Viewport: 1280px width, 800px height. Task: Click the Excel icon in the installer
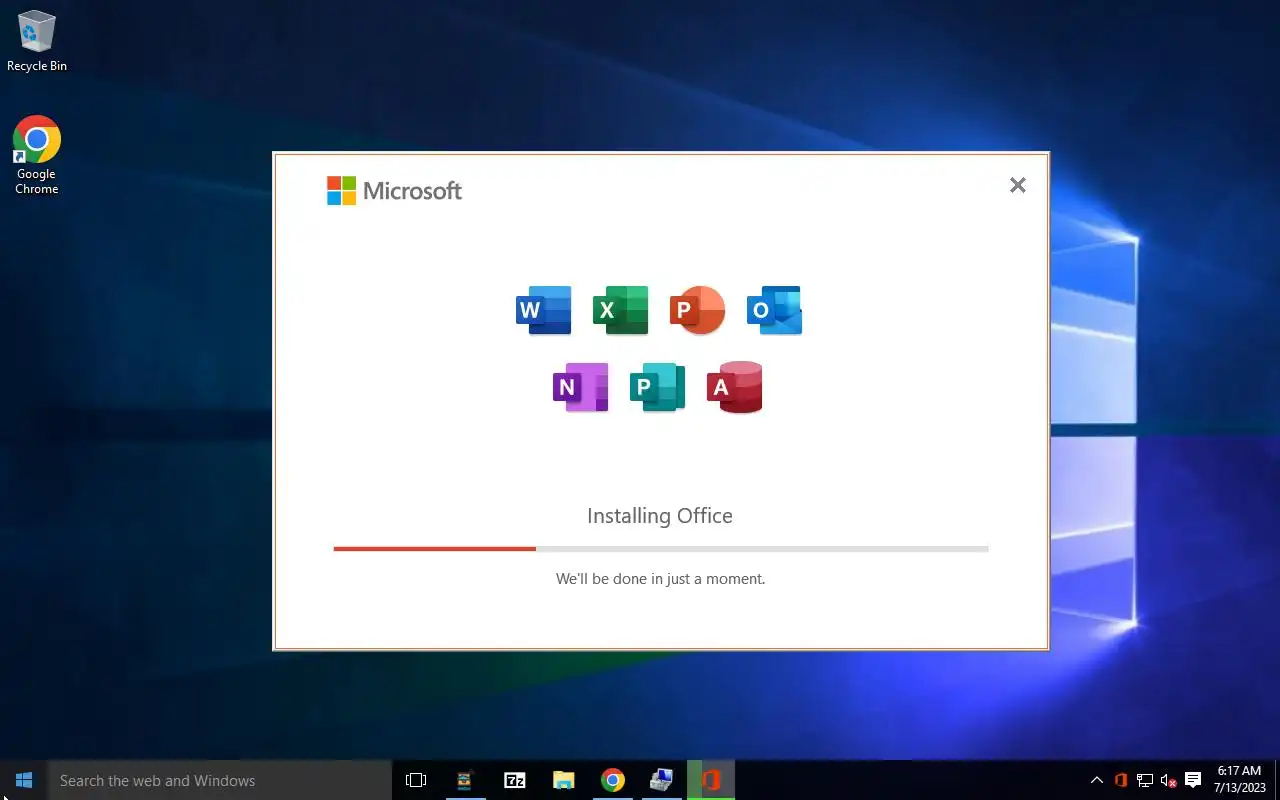pyautogui.click(x=620, y=310)
